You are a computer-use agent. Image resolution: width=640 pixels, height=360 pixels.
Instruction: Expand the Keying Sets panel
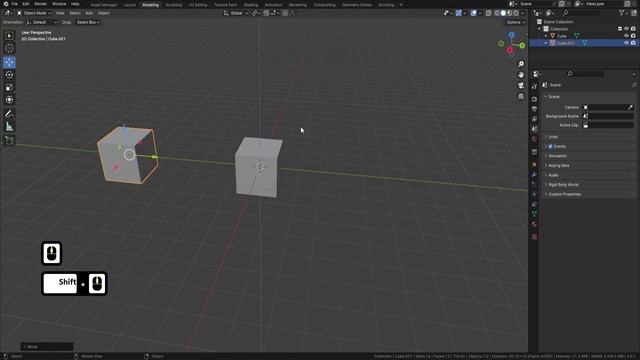[589, 166]
